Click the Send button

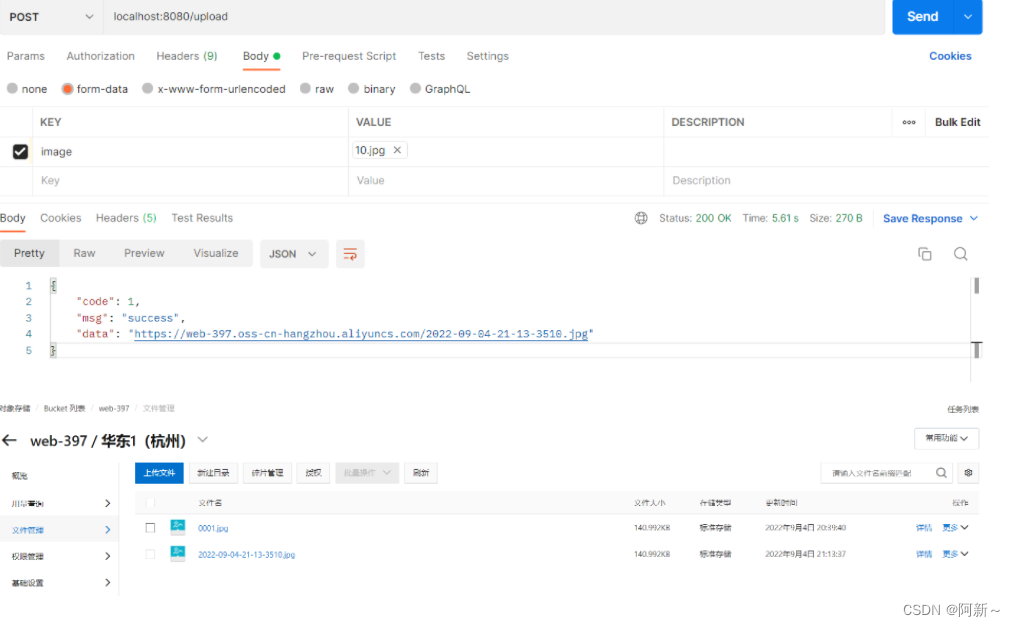[x=923, y=17]
